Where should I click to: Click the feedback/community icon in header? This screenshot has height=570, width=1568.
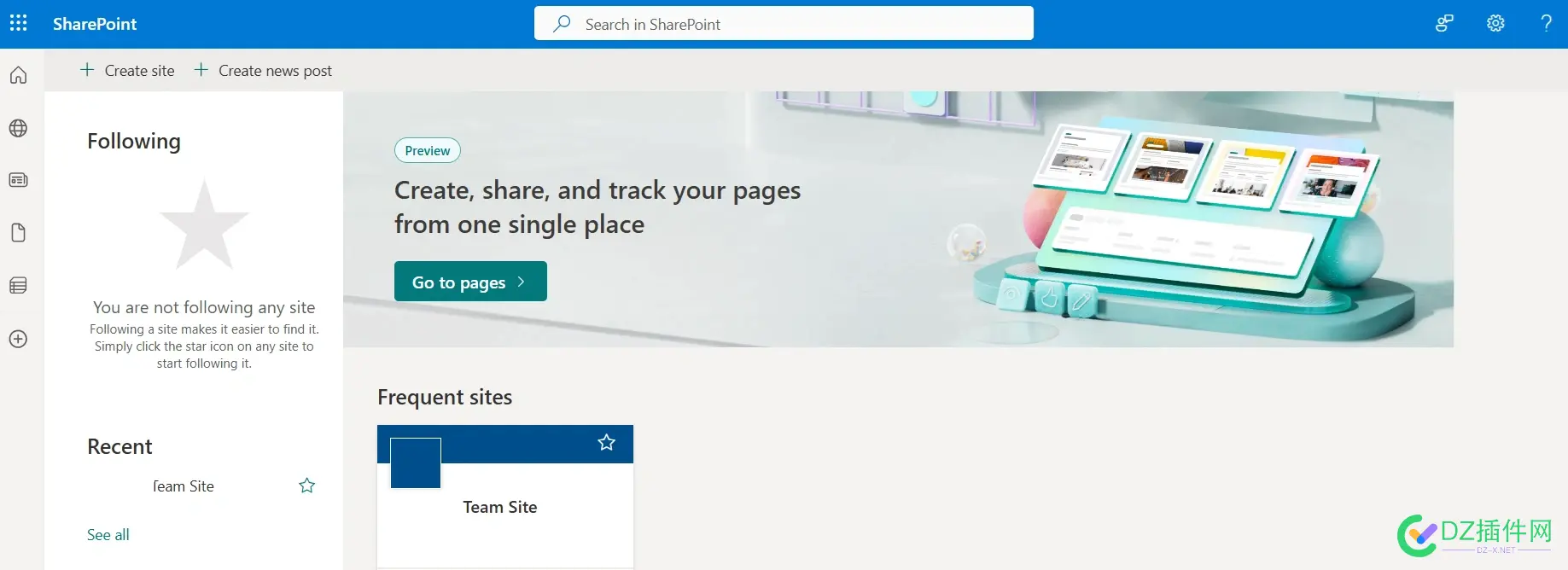click(x=1444, y=23)
